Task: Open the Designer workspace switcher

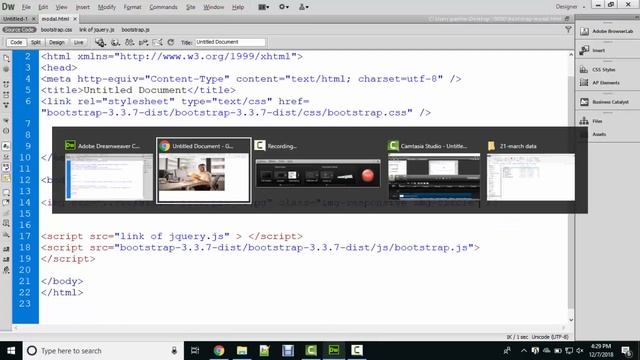Action: point(570,7)
